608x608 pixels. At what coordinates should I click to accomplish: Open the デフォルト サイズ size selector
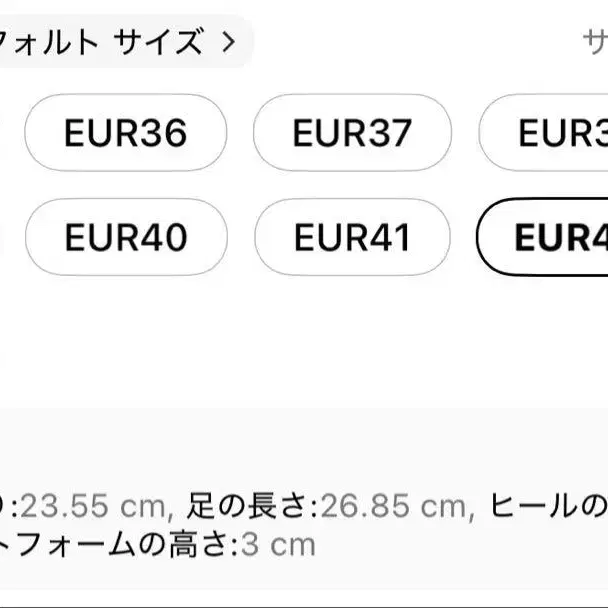120,42
